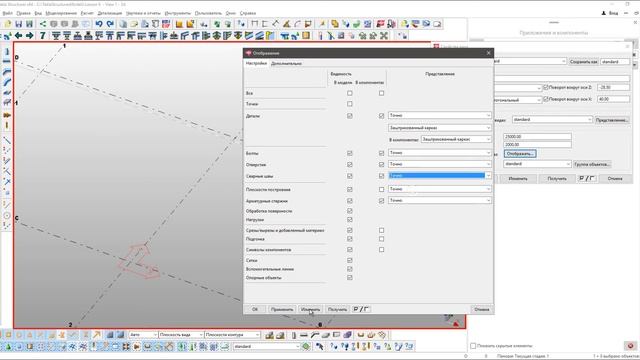Screen dimensions: 640x360
Task: Open the highlighted Сварные швы dropdown
Action: 440,176
